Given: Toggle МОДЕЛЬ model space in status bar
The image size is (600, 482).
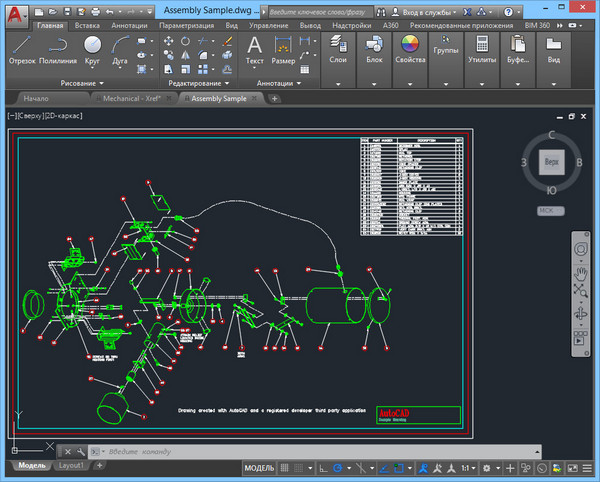Looking at the screenshot, I should [x=259, y=468].
